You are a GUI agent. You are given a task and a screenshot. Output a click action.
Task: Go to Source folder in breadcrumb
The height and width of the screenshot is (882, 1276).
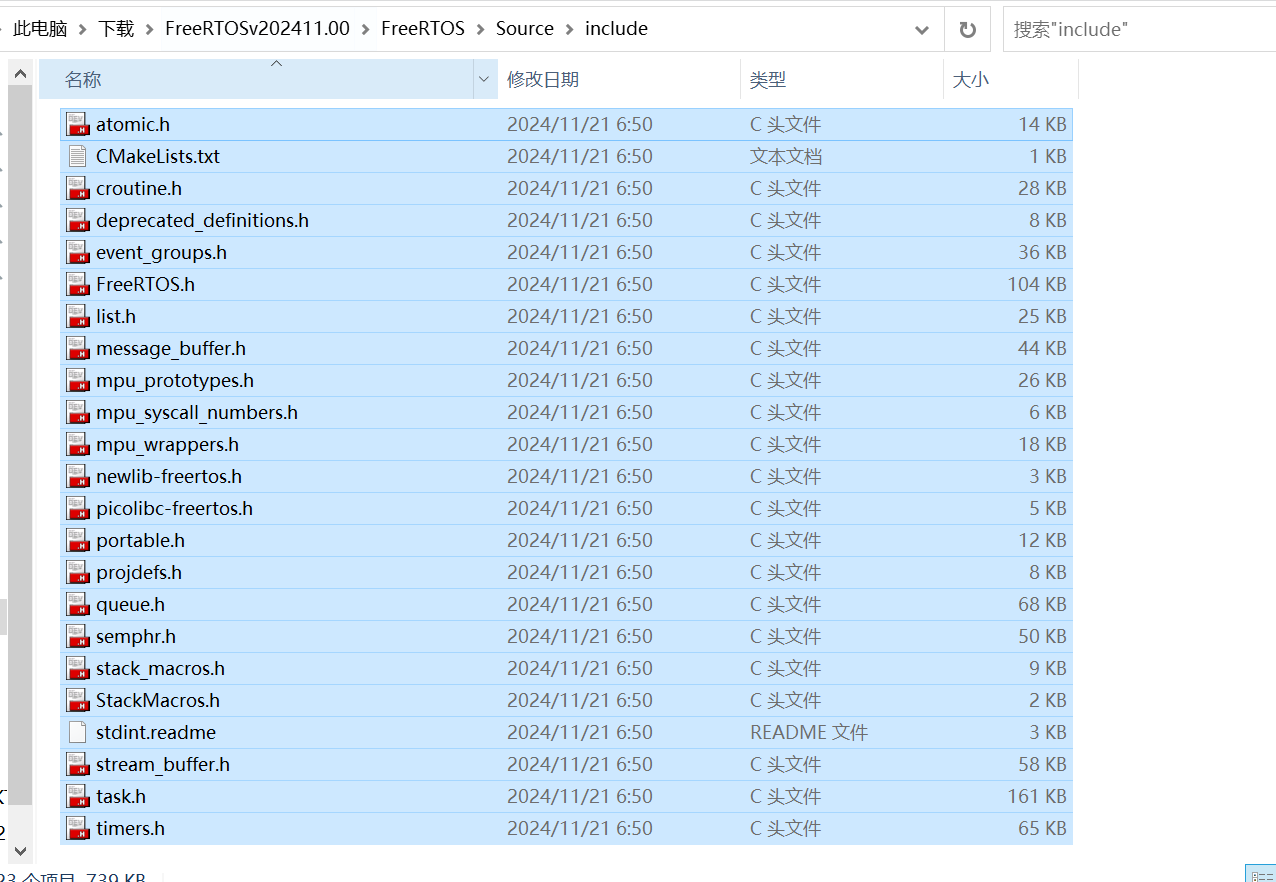[525, 29]
